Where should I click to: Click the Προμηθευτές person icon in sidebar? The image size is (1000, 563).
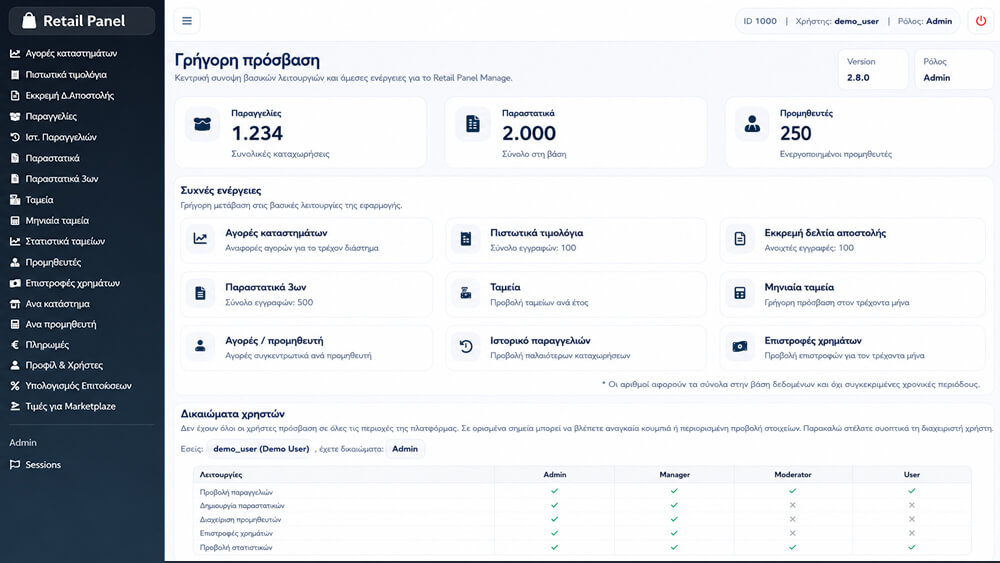(x=15, y=262)
